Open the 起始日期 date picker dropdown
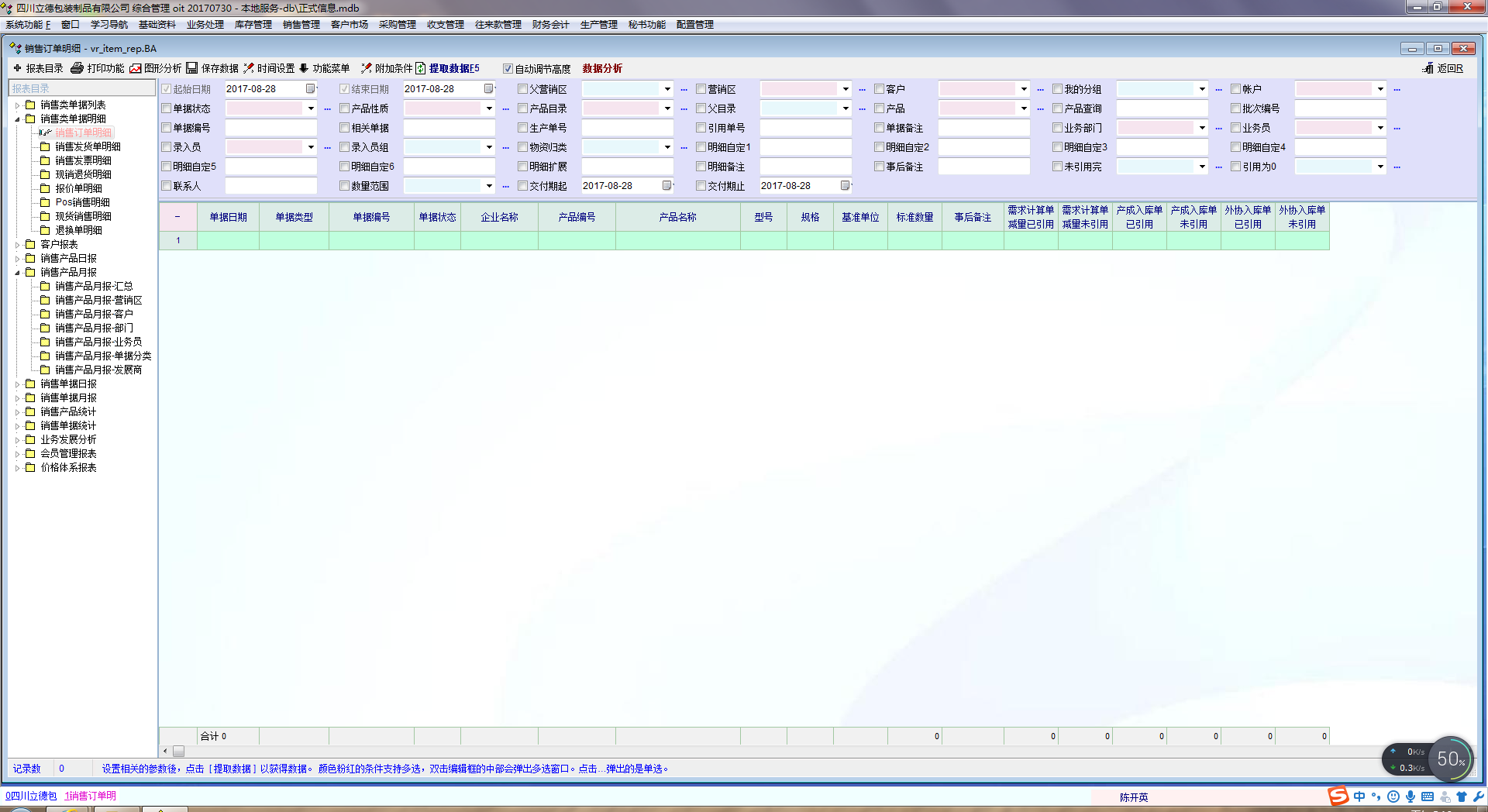The height and width of the screenshot is (812, 1488). click(311, 89)
